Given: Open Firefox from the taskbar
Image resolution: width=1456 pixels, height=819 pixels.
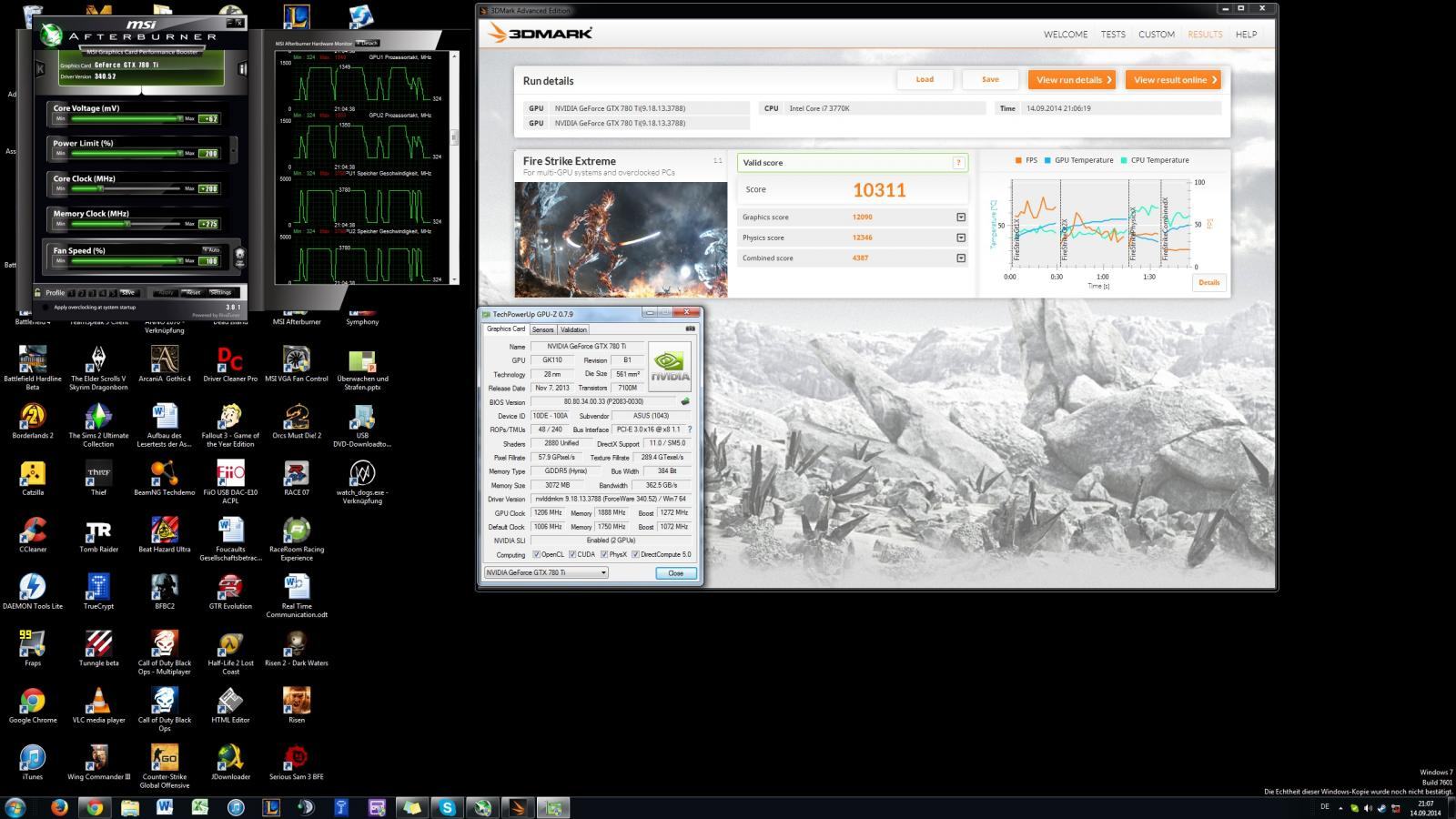Looking at the screenshot, I should tap(60, 807).
